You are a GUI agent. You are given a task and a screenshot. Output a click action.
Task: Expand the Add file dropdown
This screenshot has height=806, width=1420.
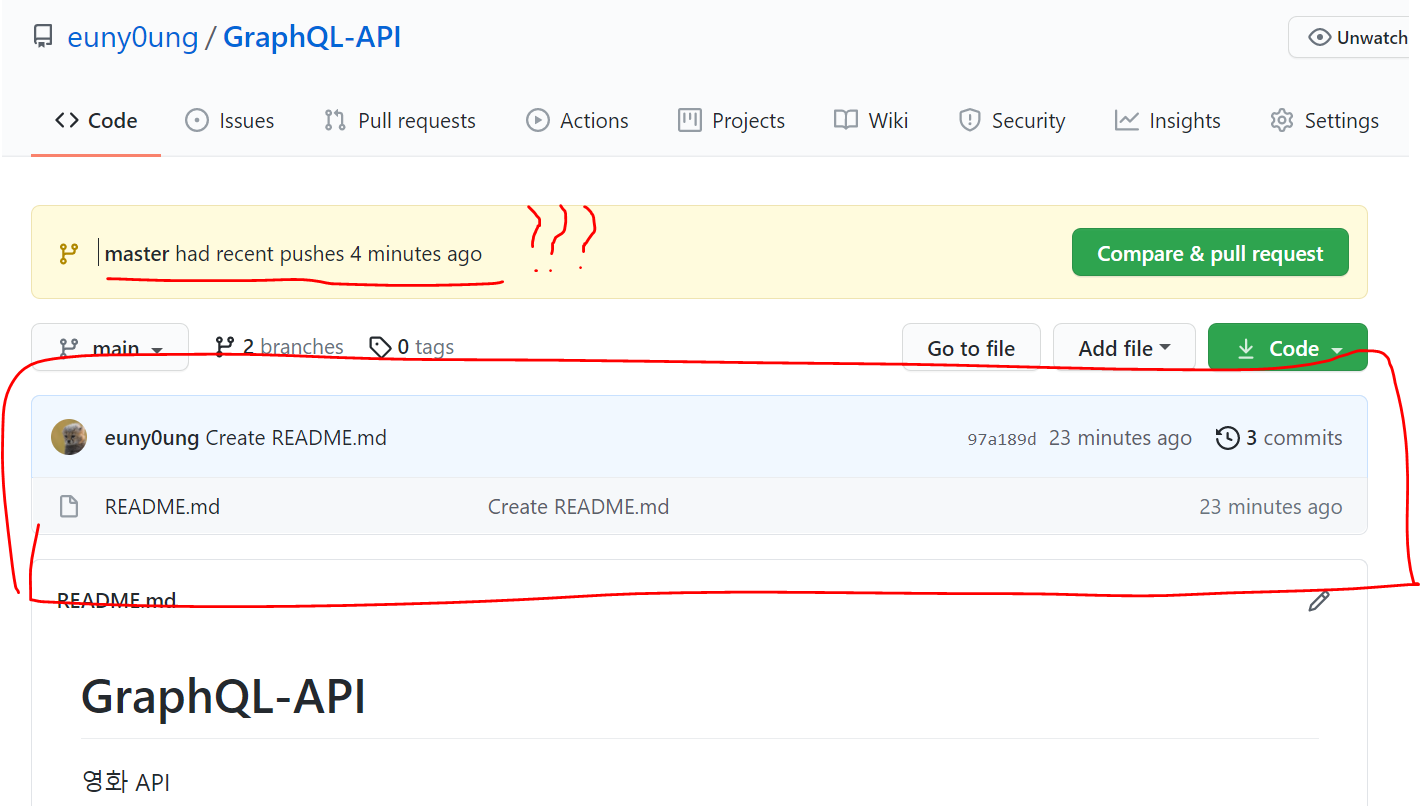[x=1124, y=348]
